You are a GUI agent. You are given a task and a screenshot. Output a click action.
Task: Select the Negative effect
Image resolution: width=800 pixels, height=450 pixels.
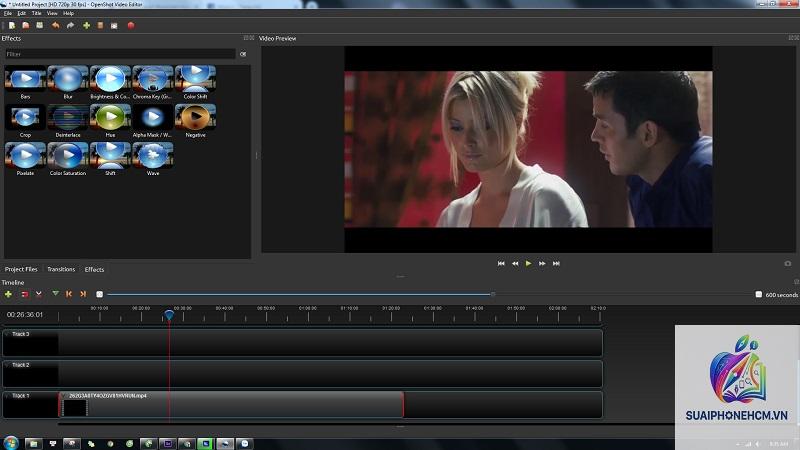pos(195,121)
